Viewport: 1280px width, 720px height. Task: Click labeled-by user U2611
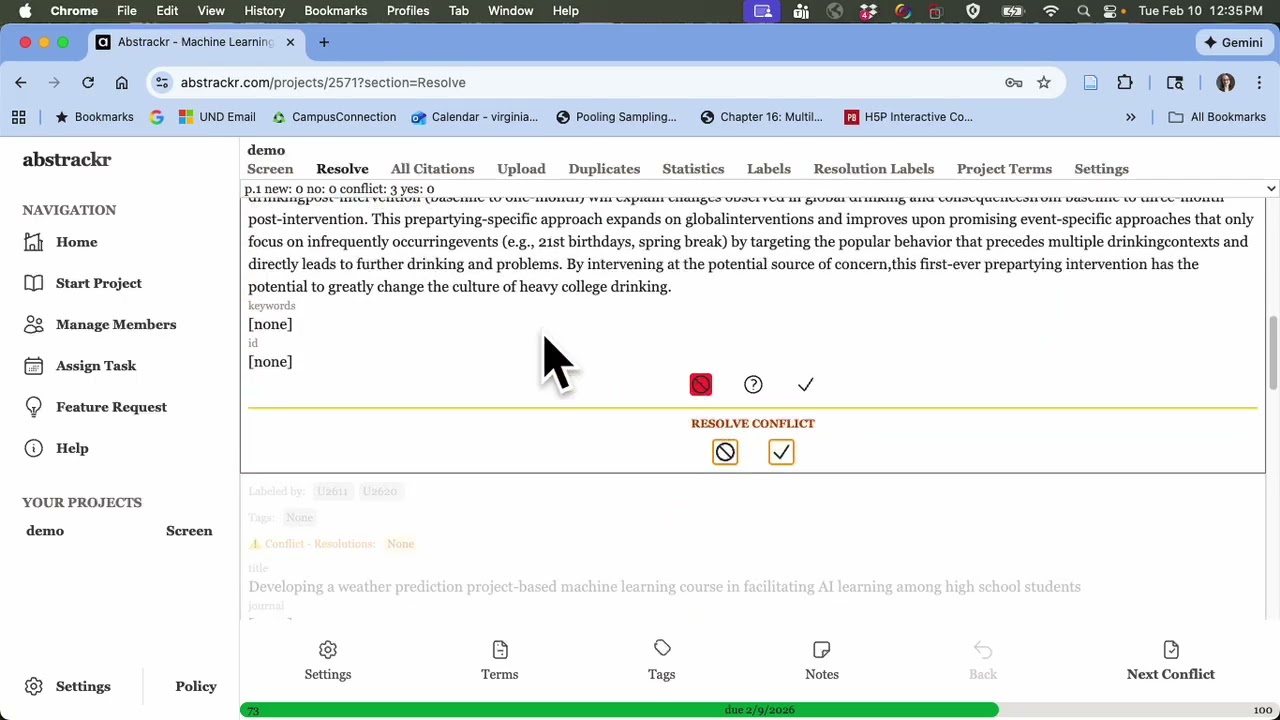332,491
